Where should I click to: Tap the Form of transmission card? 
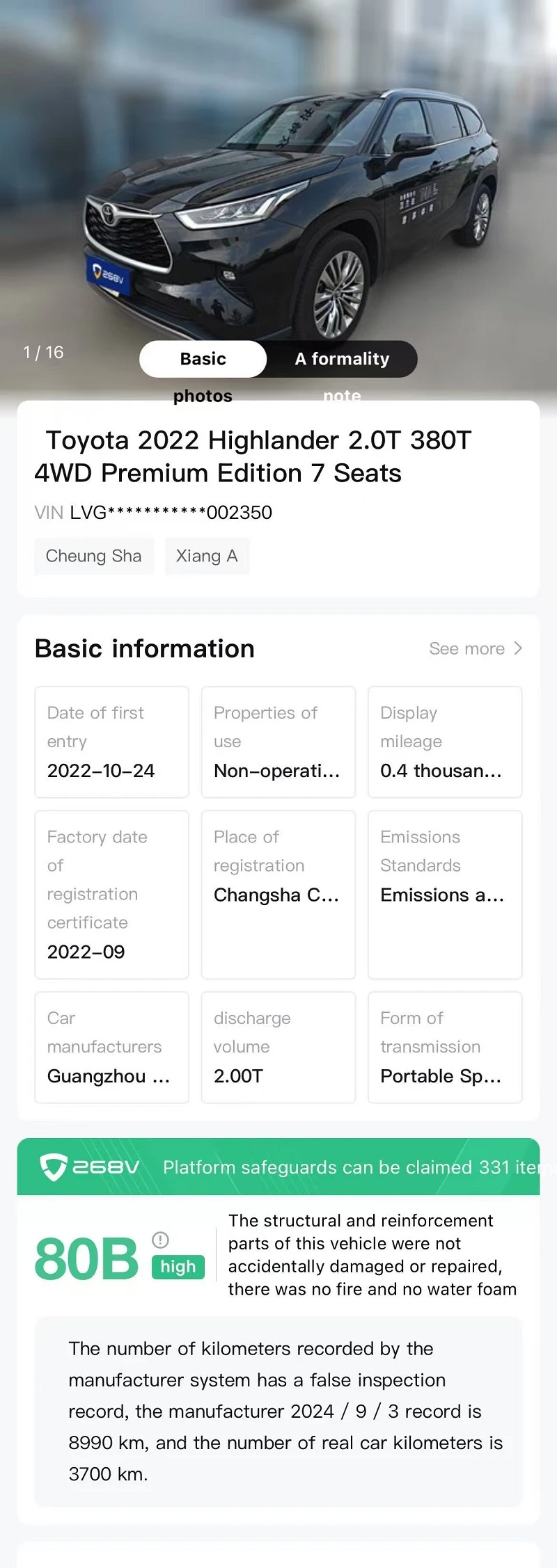(x=445, y=1048)
